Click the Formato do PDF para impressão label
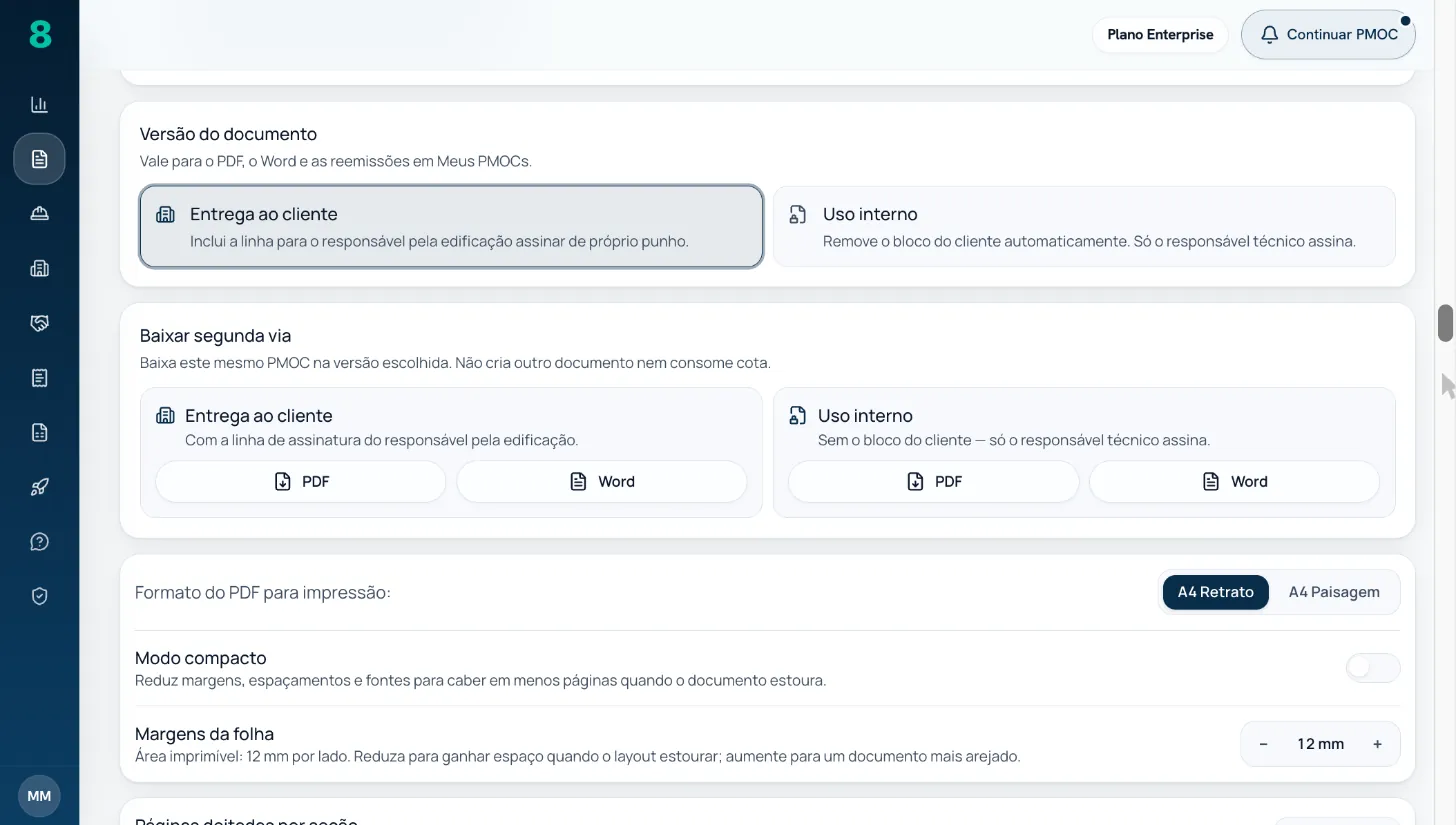Viewport: 1456px width, 825px height. pos(263,593)
